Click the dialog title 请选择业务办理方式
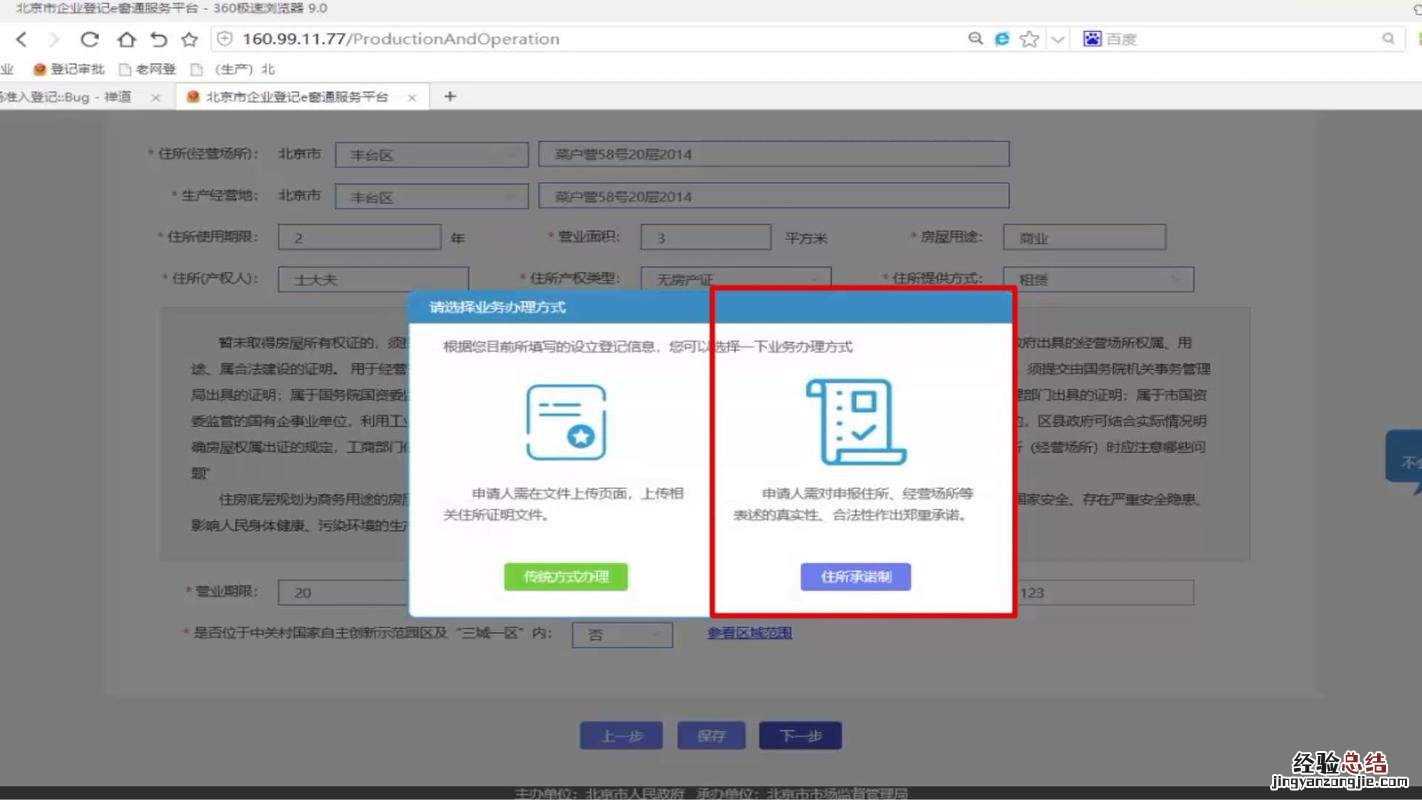1422x800 pixels. click(498, 307)
